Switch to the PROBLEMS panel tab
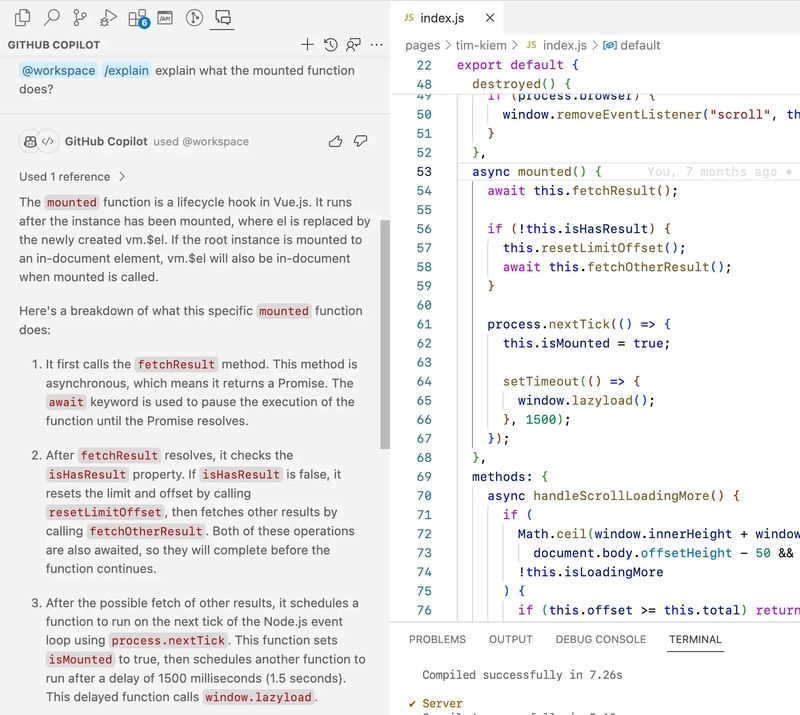 point(437,639)
